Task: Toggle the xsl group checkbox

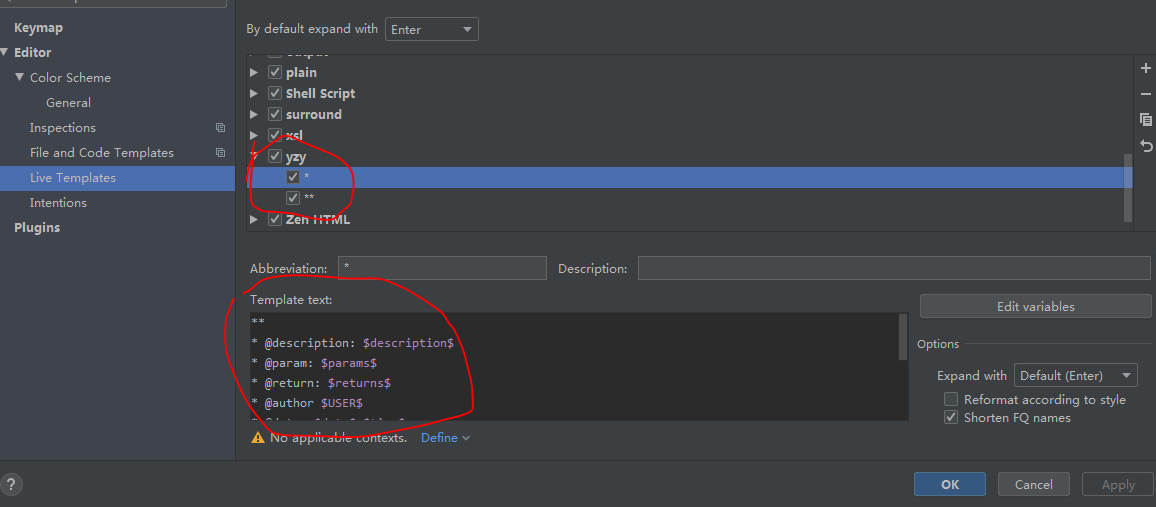Action: pos(275,135)
